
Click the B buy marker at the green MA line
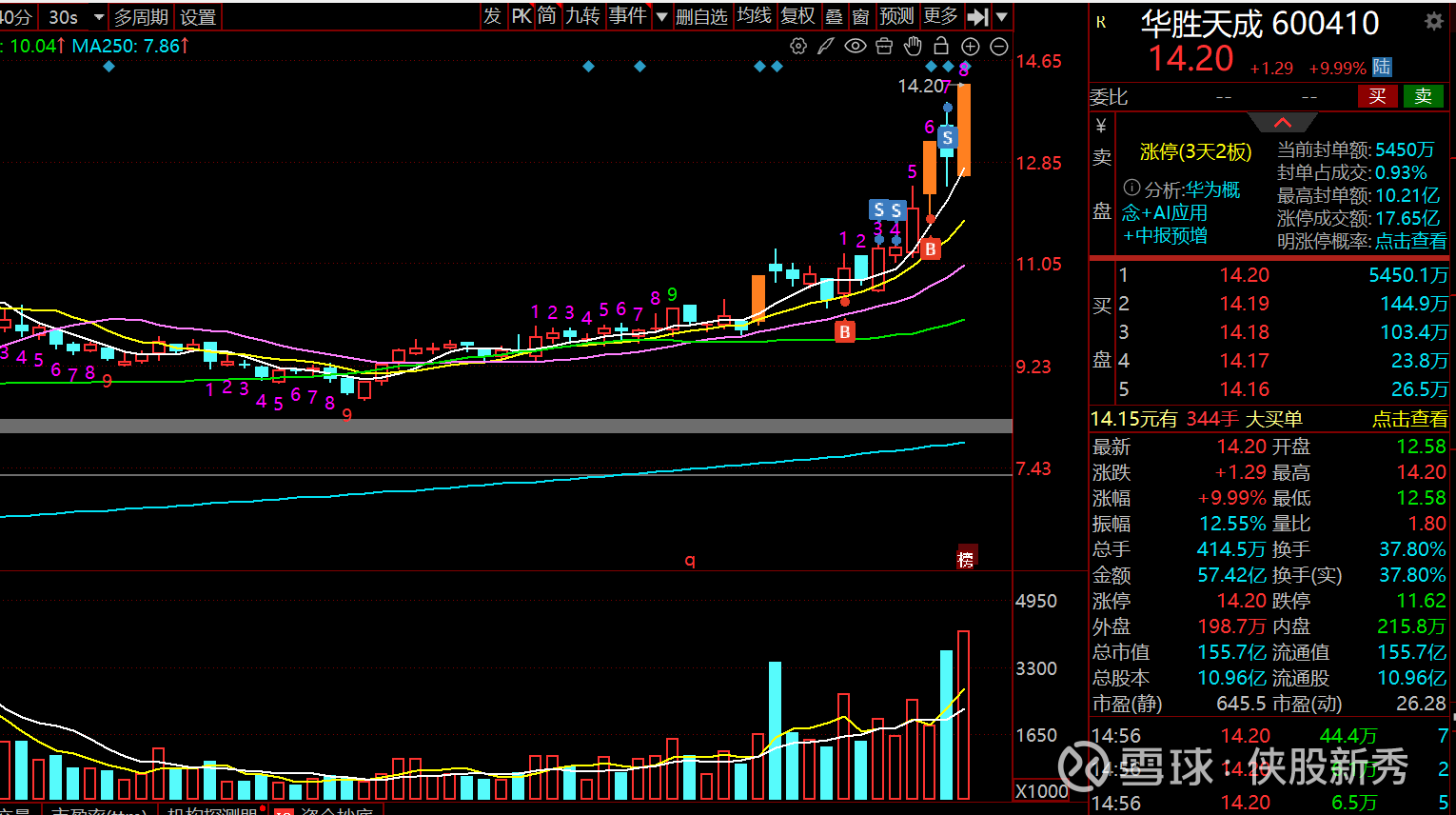point(844,331)
